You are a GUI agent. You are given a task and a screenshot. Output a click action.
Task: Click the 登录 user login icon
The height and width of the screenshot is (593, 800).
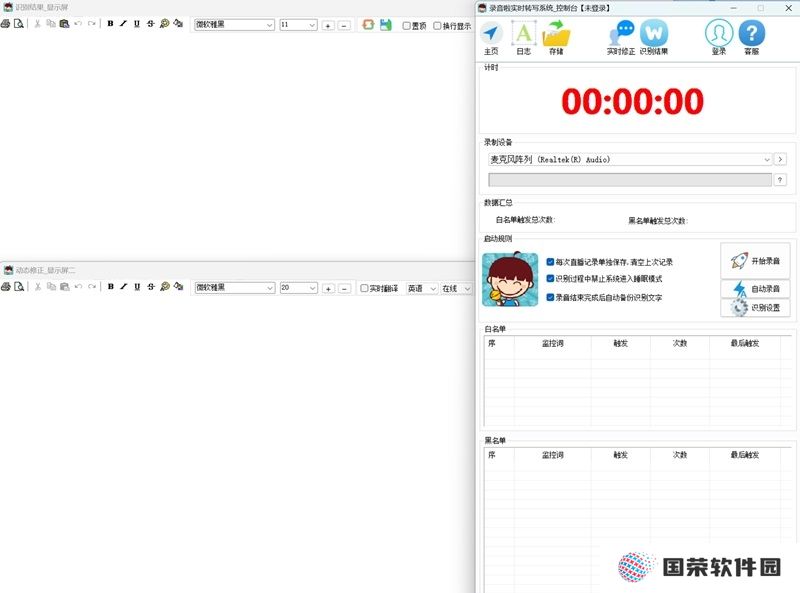pos(719,37)
